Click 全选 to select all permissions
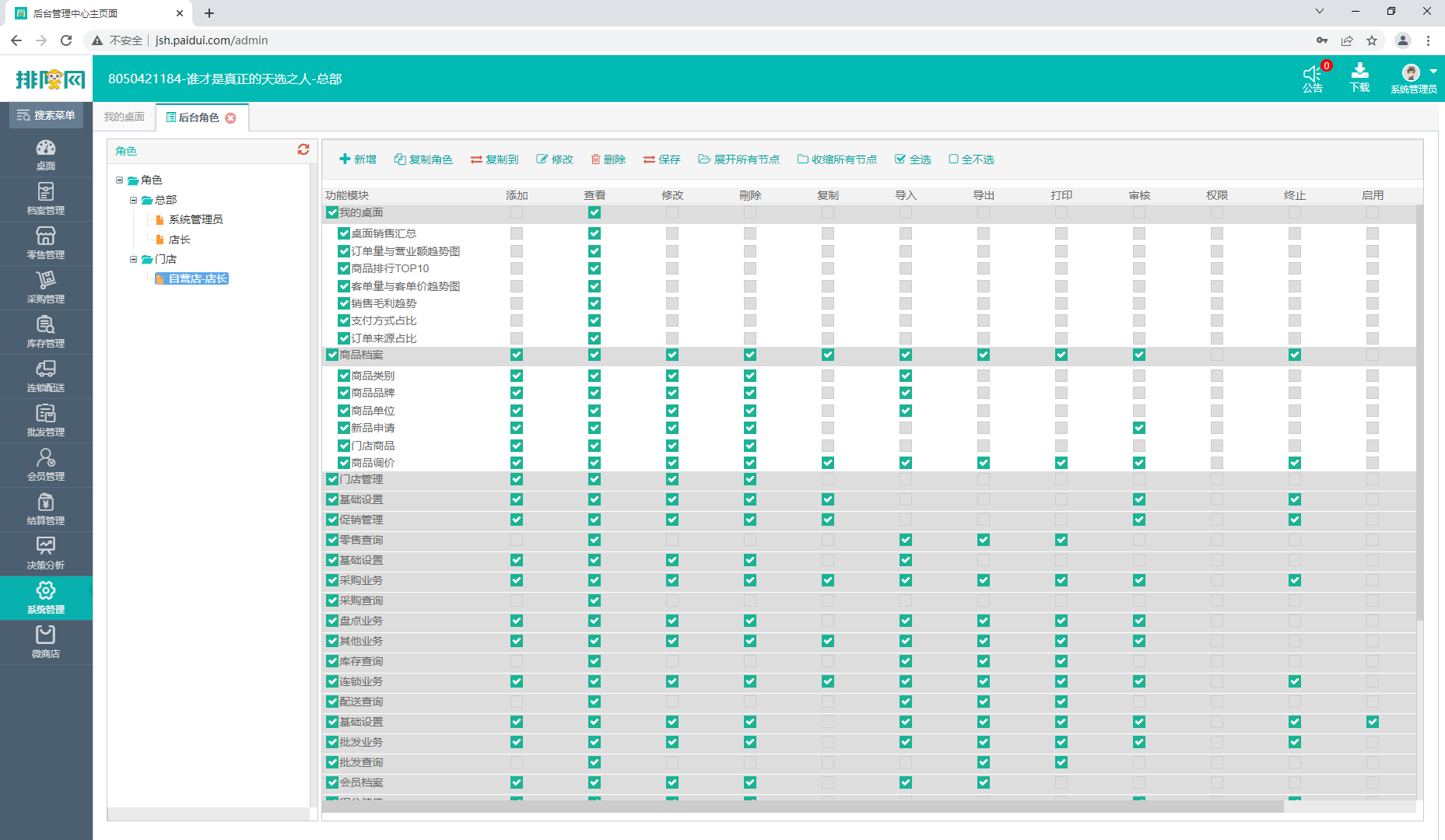This screenshot has height=840, width=1445. pyautogui.click(x=914, y=159)
